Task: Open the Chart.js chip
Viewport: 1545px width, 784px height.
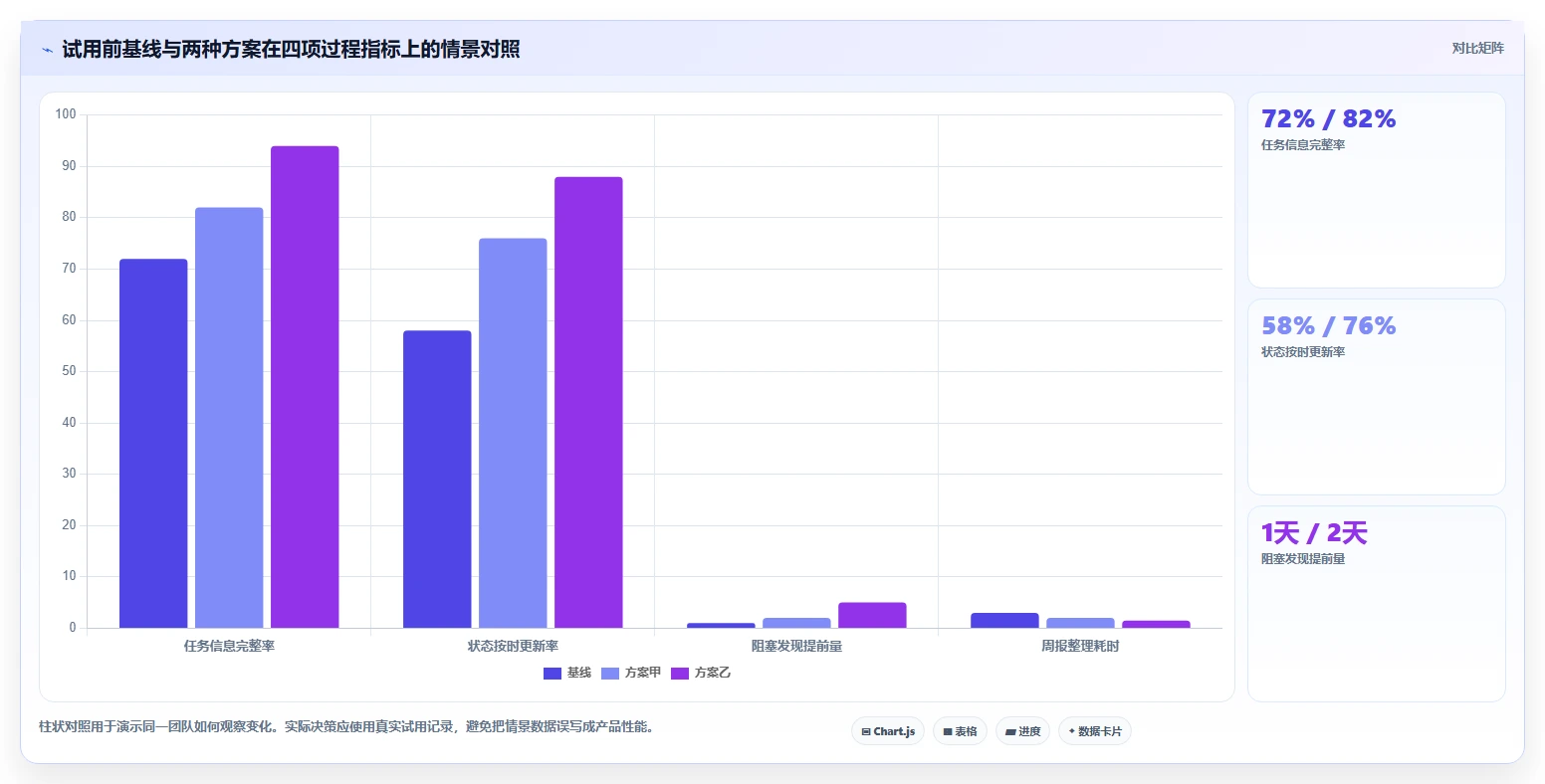Action: coord(888,731)
